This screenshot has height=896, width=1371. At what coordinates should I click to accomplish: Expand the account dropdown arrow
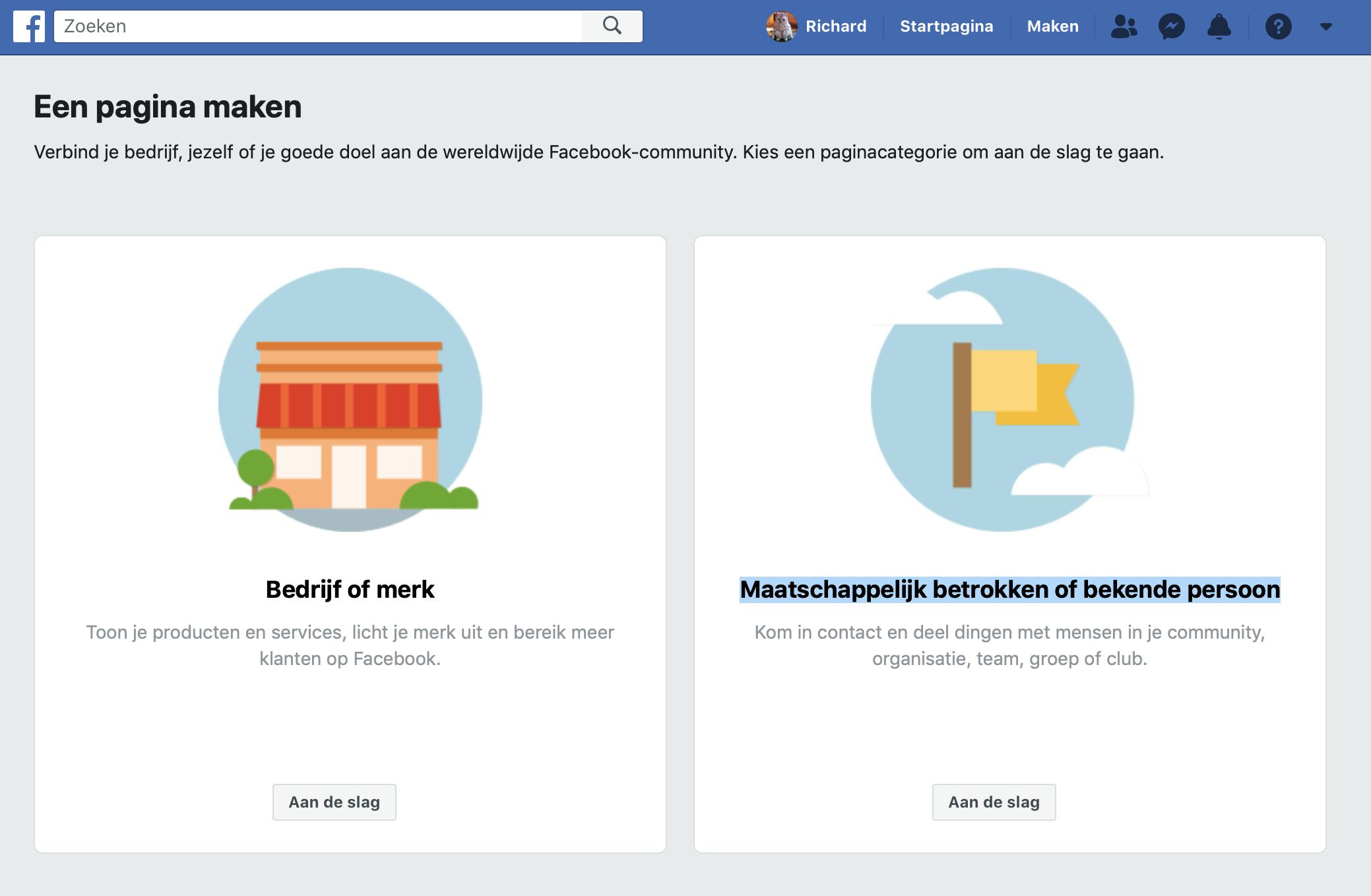point(1326,26)
